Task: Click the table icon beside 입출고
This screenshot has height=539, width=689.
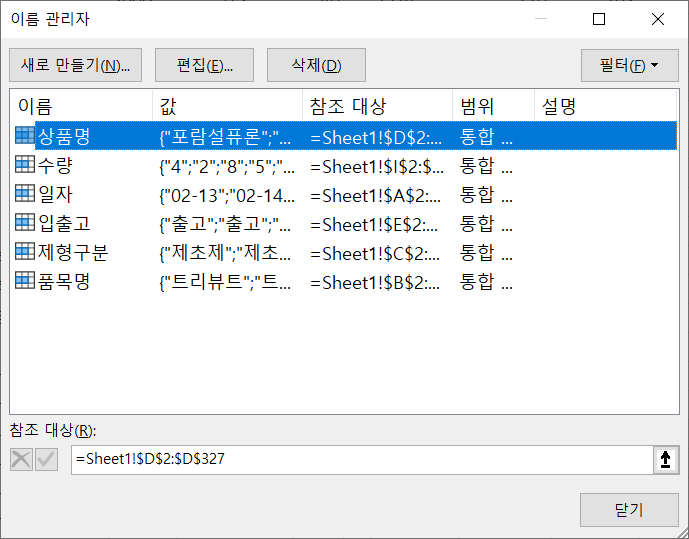Action: 25,222
